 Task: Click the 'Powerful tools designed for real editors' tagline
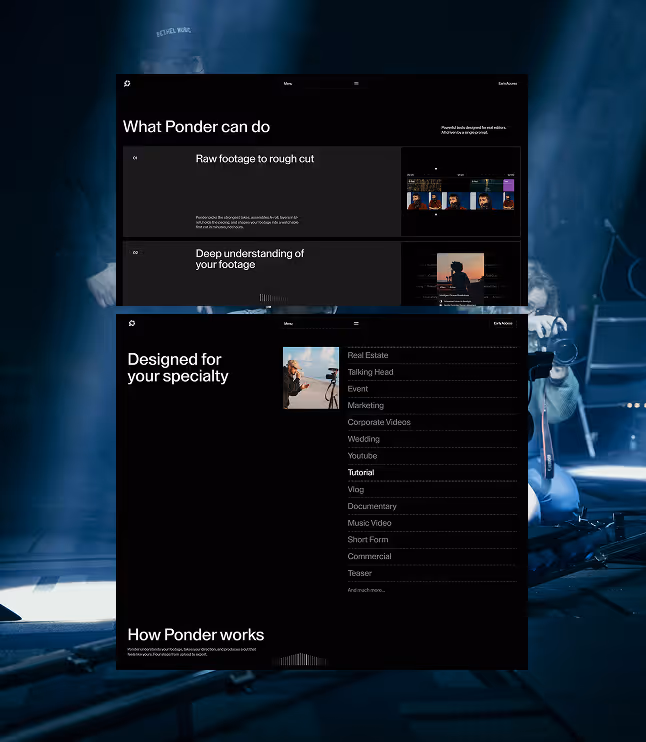pyautogui.click(x=474, y=130)
